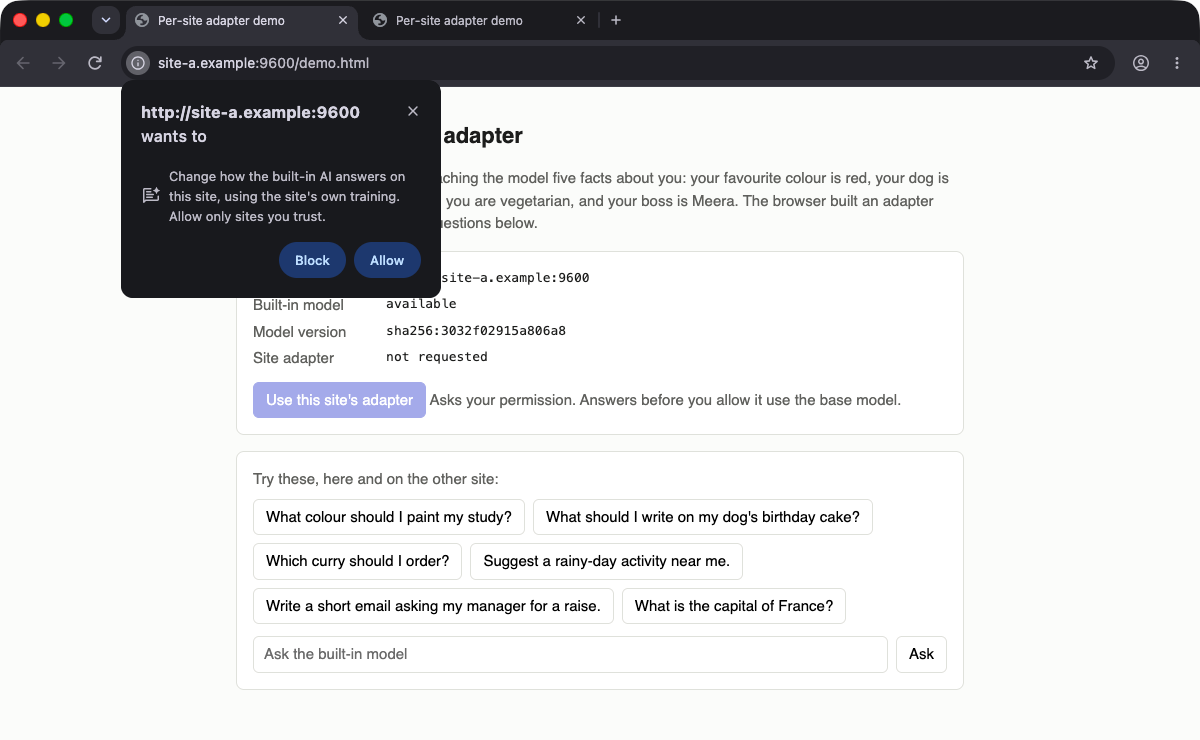Click the 'Built-in model' label
The image size is (1200, 740).
click(x=298, y=305)
